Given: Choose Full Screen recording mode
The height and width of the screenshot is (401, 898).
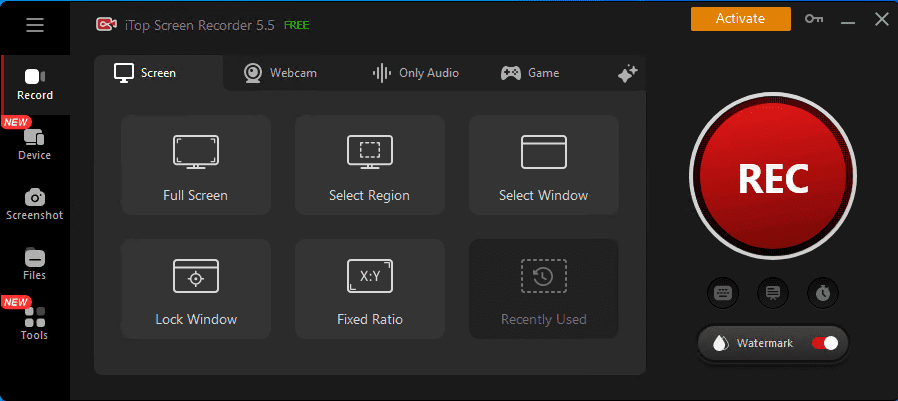Looking at the screenshot, I should tap(196, 165).
